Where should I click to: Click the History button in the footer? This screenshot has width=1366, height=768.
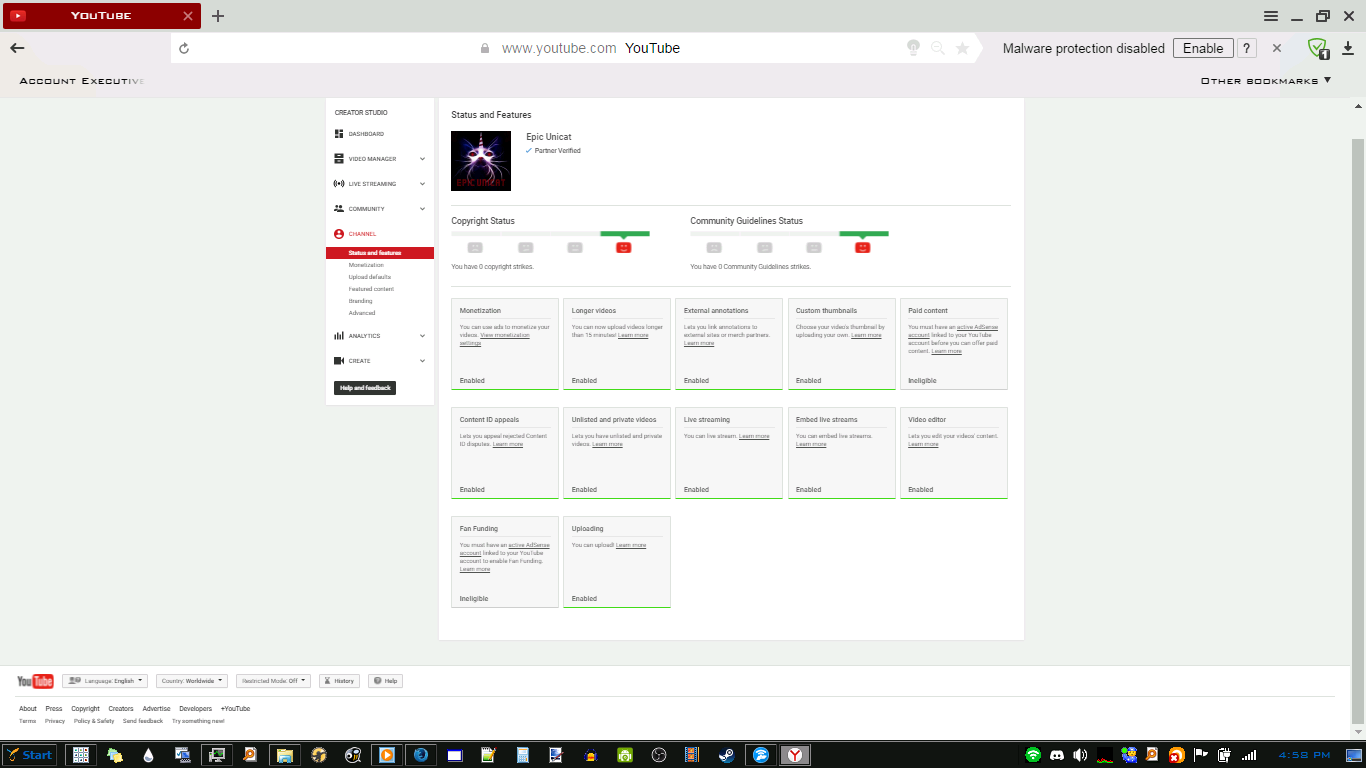(339, 681)
